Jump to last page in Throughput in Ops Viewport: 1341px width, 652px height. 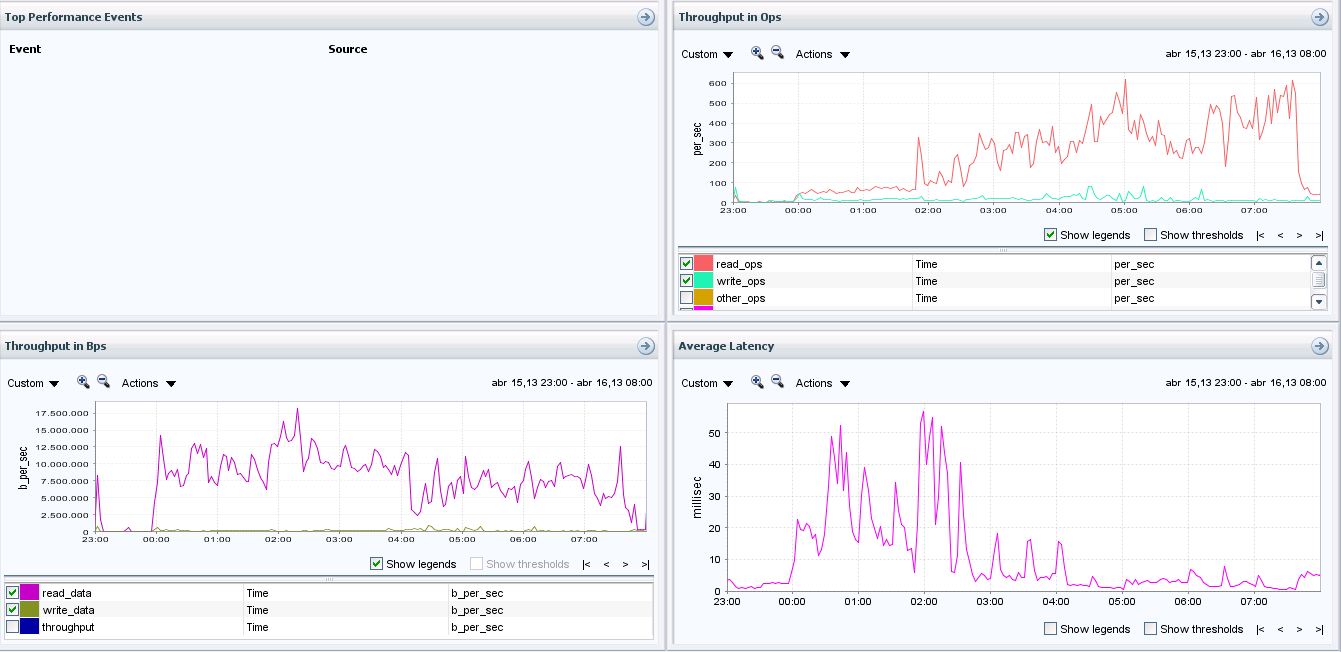point(1319,236)
